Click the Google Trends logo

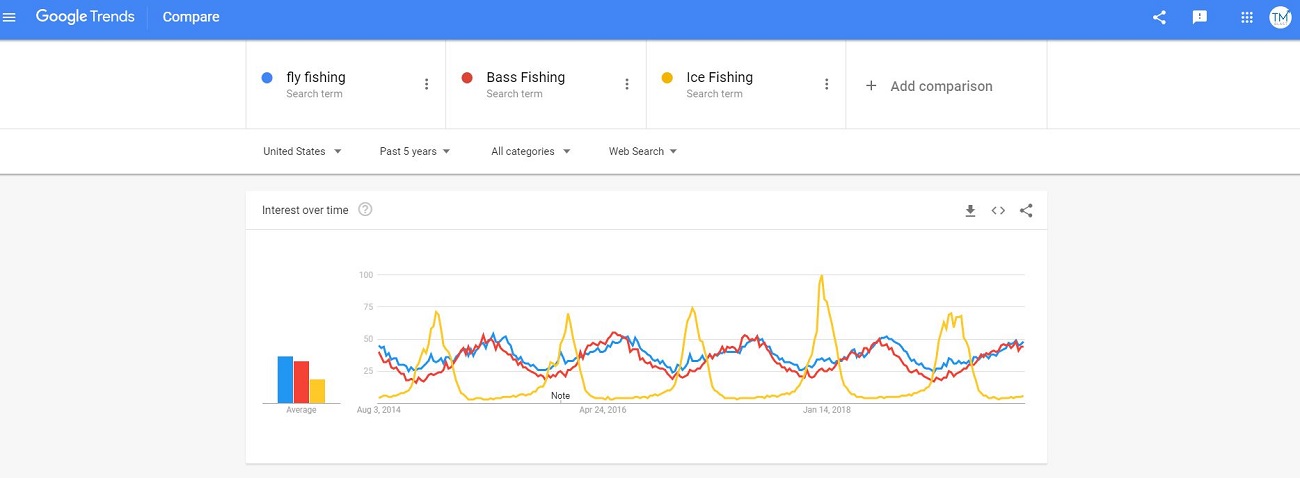[84, 17]
